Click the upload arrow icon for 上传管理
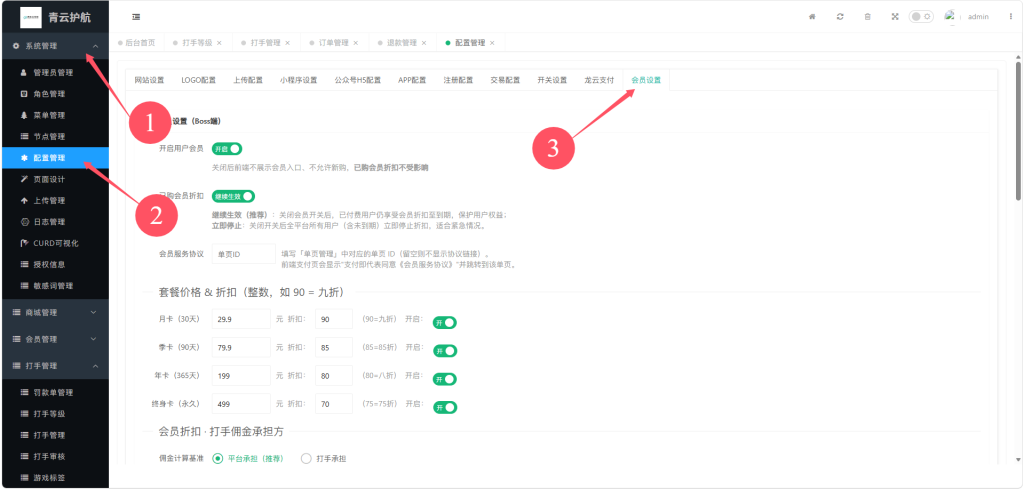 24,200
